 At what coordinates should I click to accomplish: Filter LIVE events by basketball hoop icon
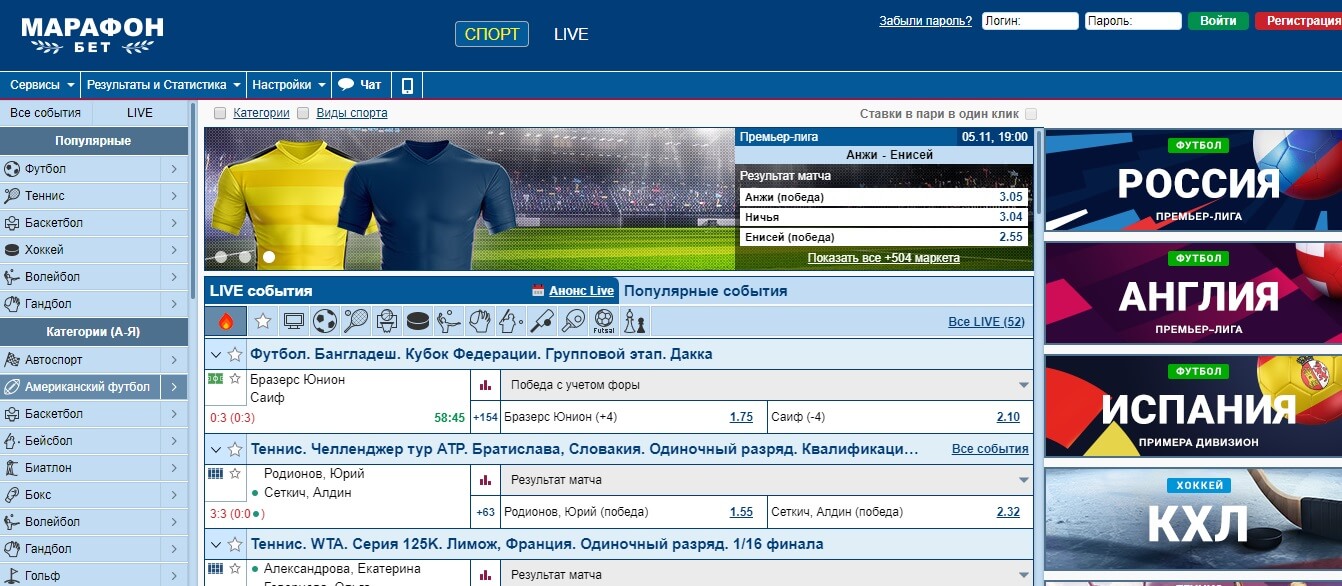(x=386, y=321)
